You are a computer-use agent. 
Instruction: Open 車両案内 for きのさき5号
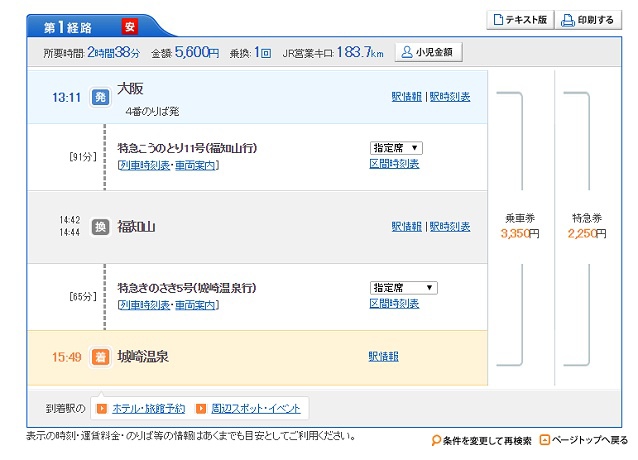click(x=195, y=305)
